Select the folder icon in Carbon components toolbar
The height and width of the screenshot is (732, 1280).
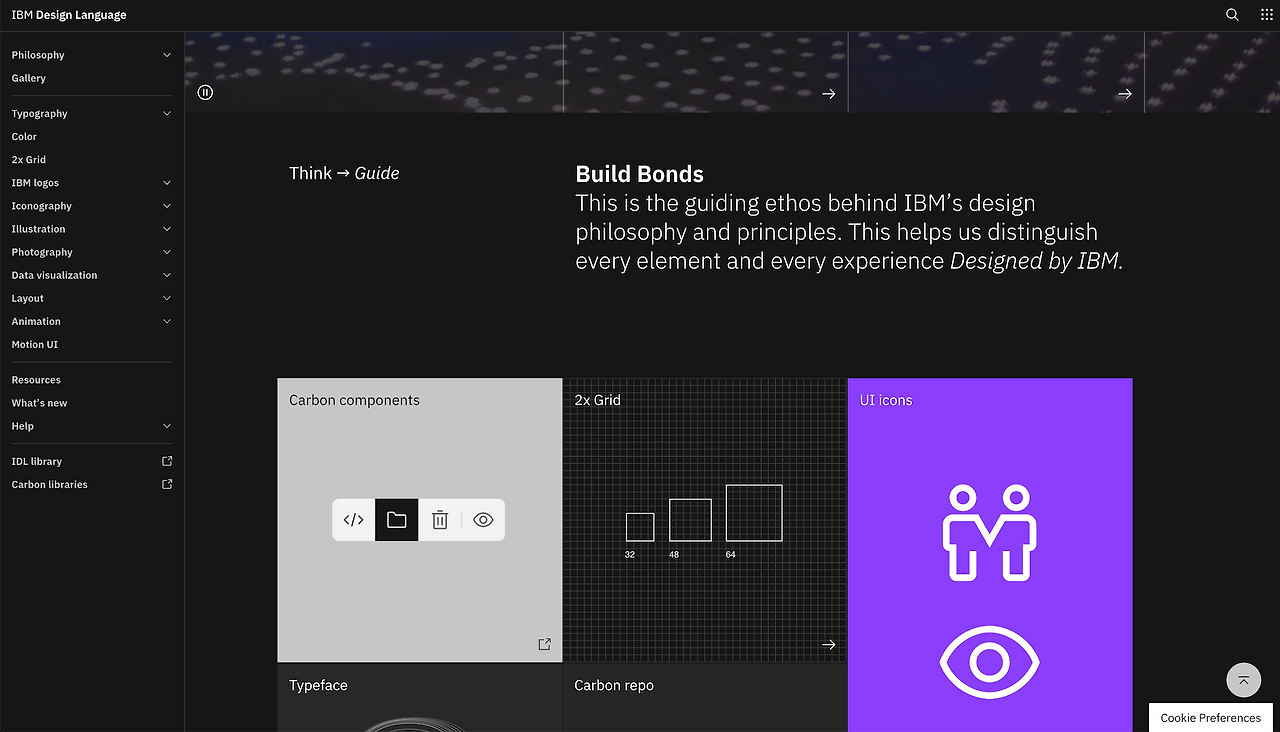pos(397,520)
